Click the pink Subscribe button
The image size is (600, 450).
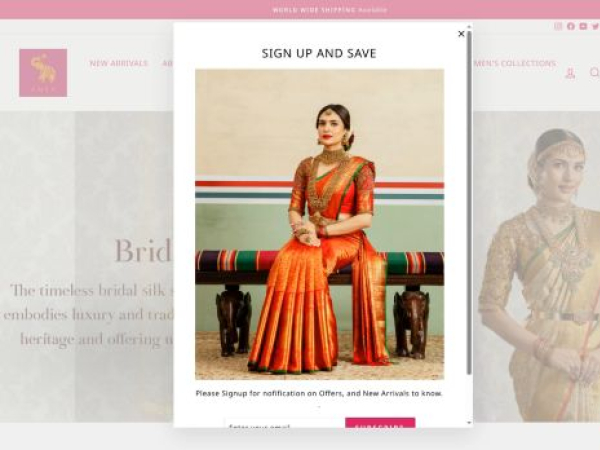(x=380, y=423)
